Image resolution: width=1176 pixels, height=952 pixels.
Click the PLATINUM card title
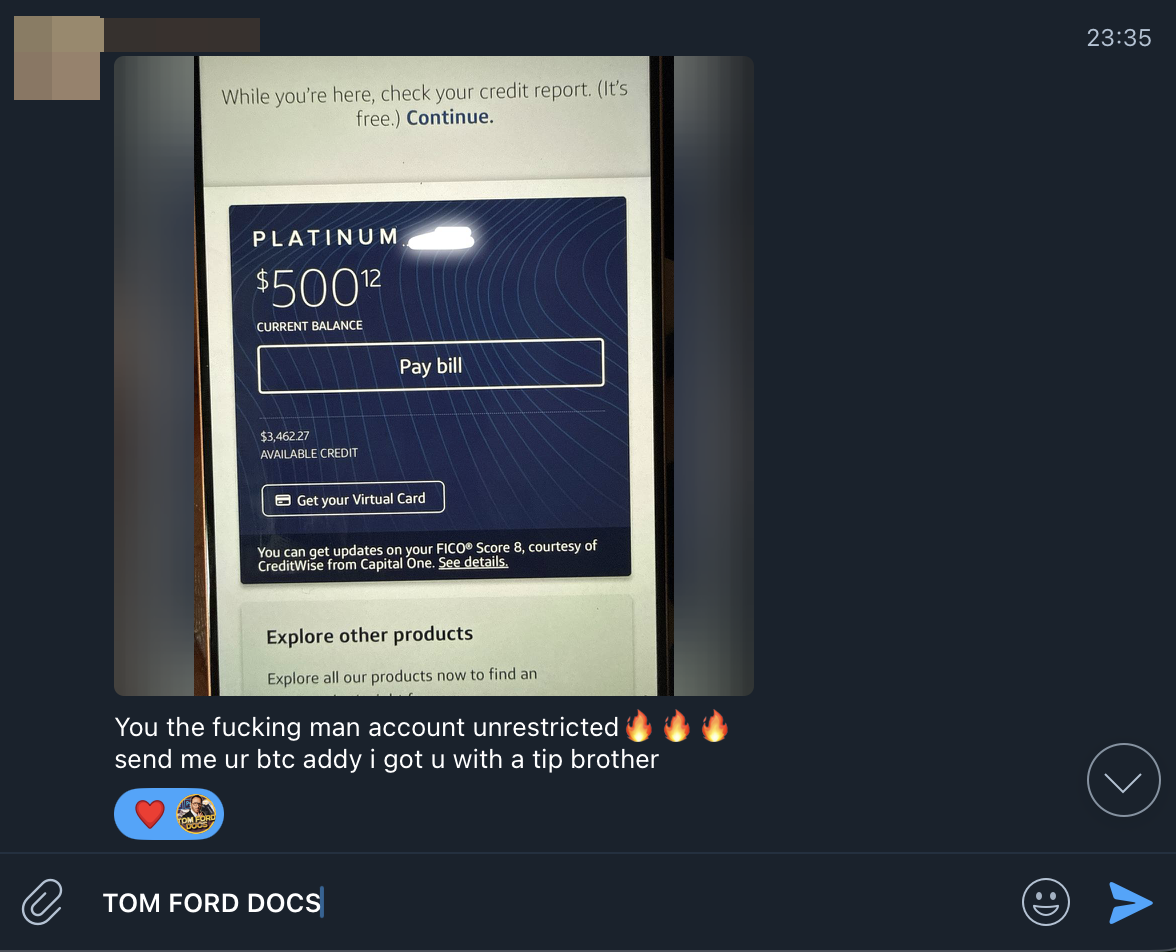pos(326,238)
